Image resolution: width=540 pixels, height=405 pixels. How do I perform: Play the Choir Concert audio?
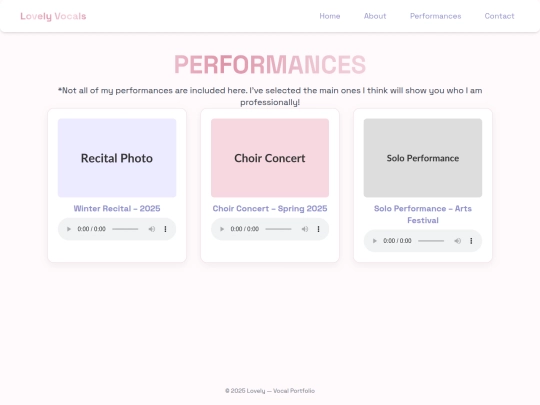222,229
